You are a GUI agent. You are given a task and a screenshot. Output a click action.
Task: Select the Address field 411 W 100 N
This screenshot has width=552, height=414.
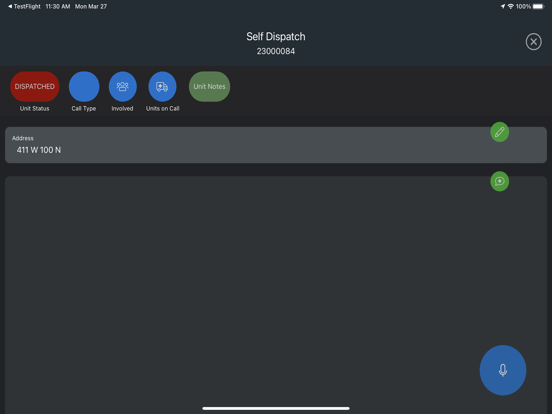276,145
